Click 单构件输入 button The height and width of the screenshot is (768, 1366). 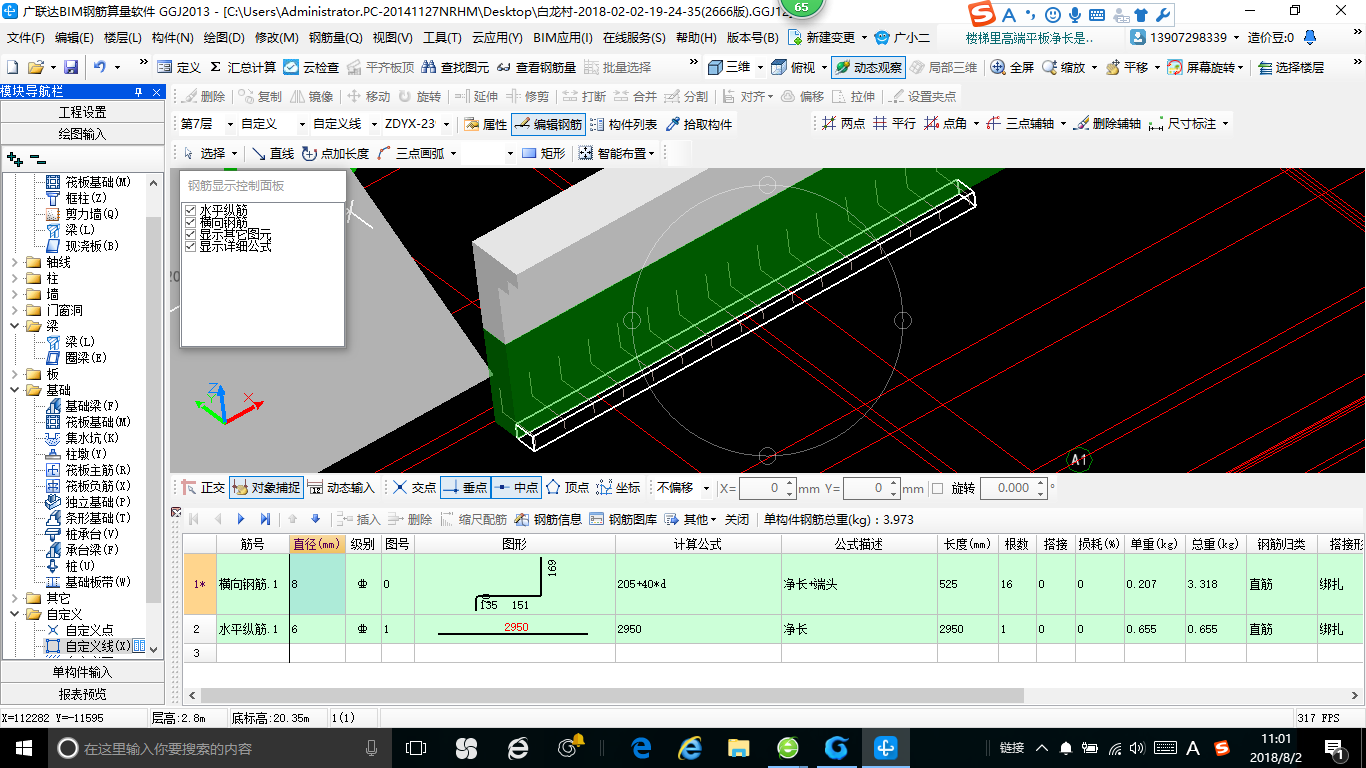click(82, 672)
